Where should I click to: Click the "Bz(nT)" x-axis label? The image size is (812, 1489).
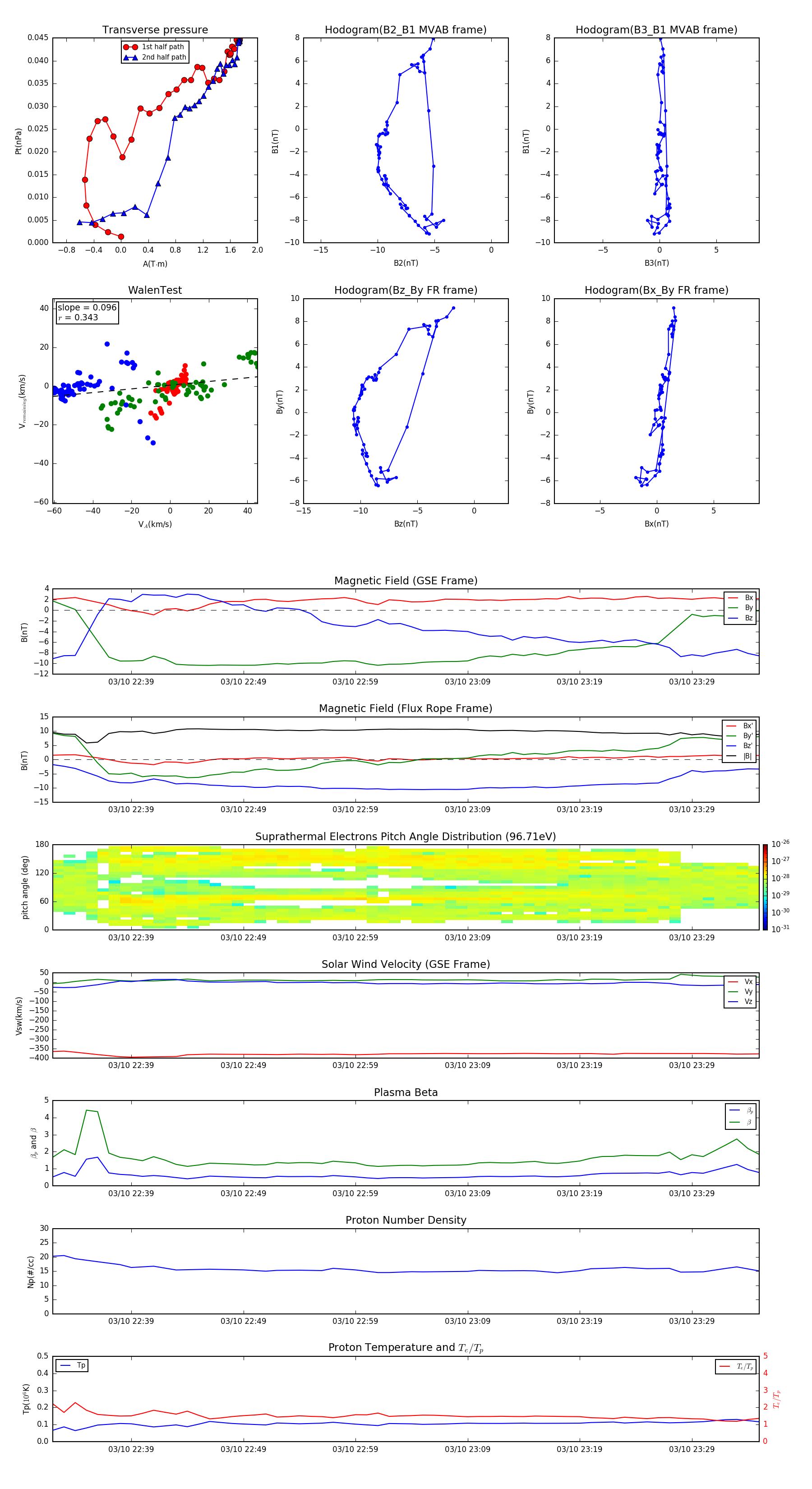click(406, 524)
